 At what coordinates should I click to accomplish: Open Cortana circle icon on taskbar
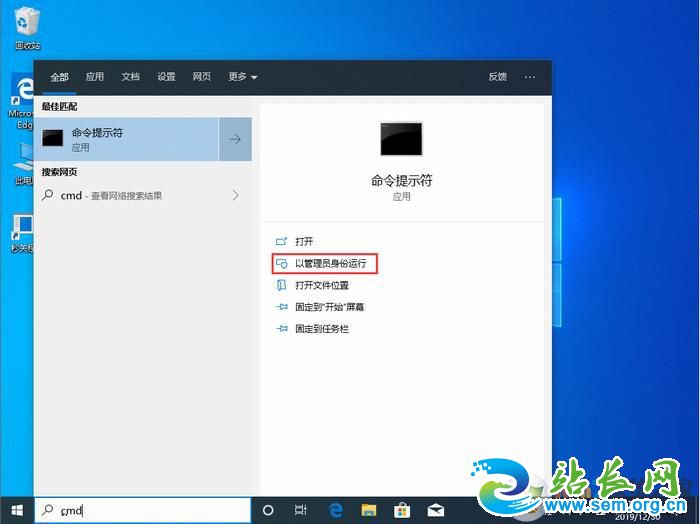pyautogui.click(x=268, y=510)
